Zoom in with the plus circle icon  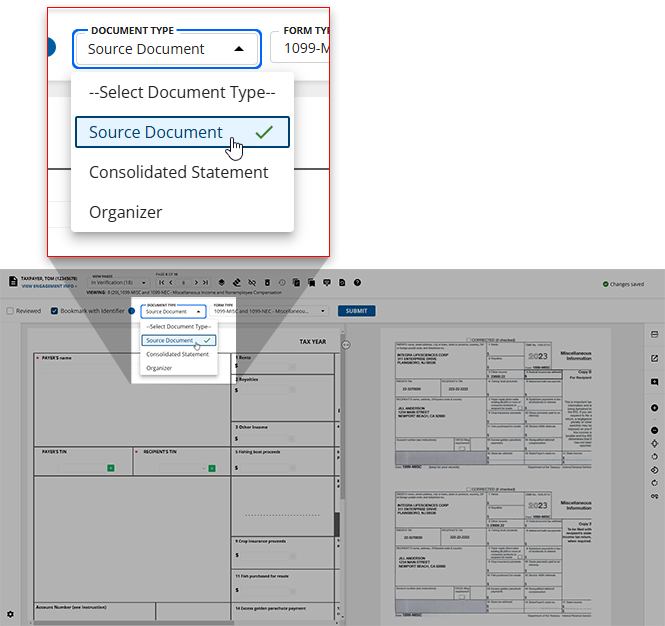tap(654, 408)
